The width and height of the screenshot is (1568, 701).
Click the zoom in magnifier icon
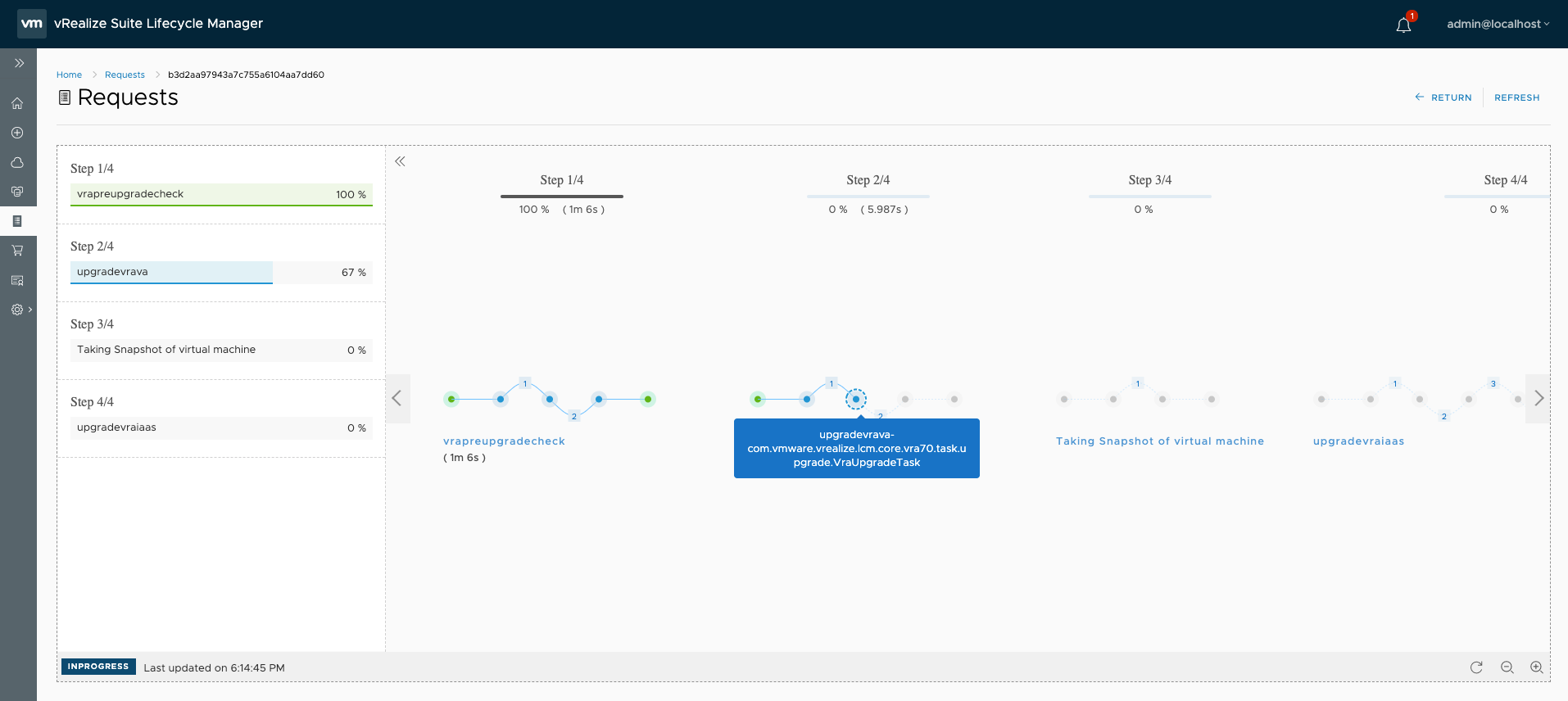[1537, 667]
